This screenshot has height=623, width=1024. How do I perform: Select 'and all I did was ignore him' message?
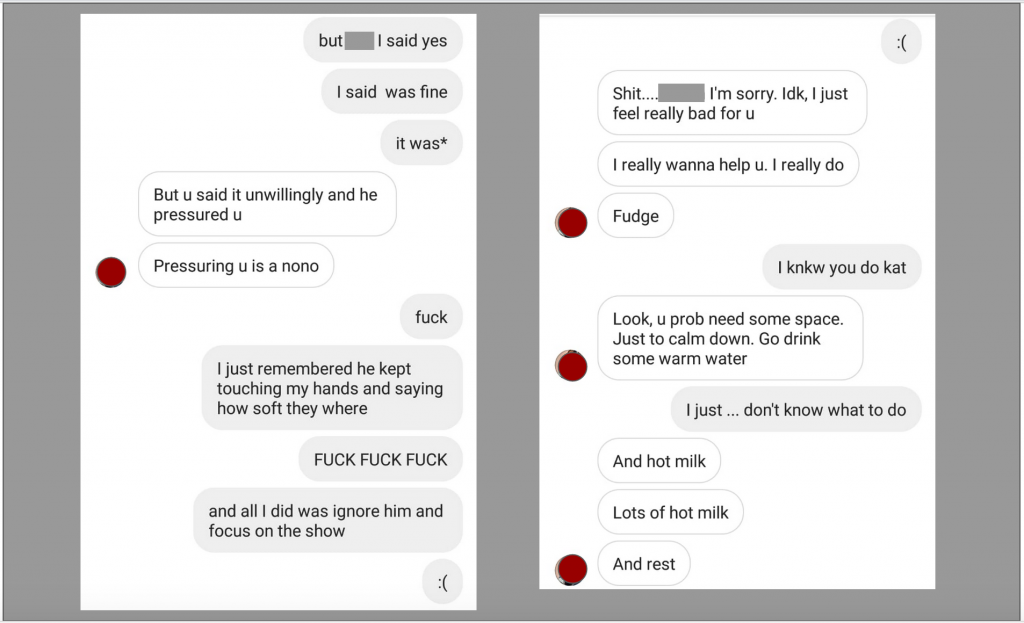point(328,520)
